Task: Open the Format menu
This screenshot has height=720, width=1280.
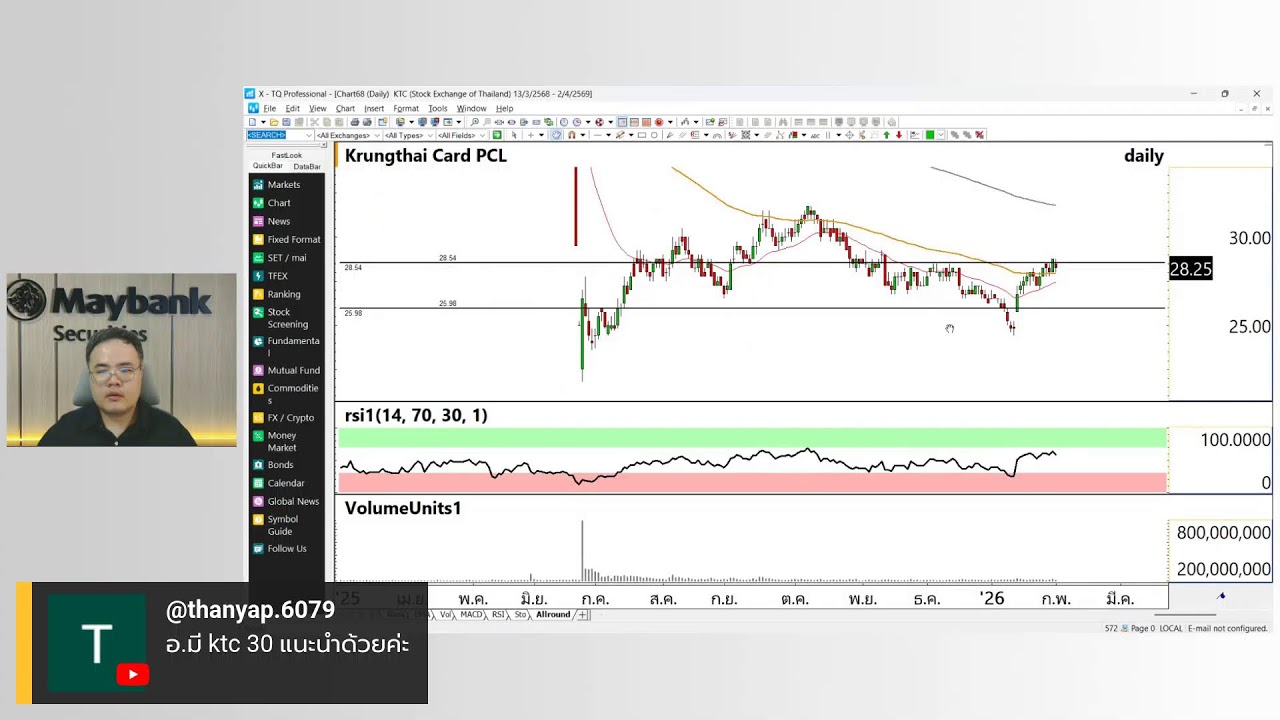Action: [x=405, y=108]
